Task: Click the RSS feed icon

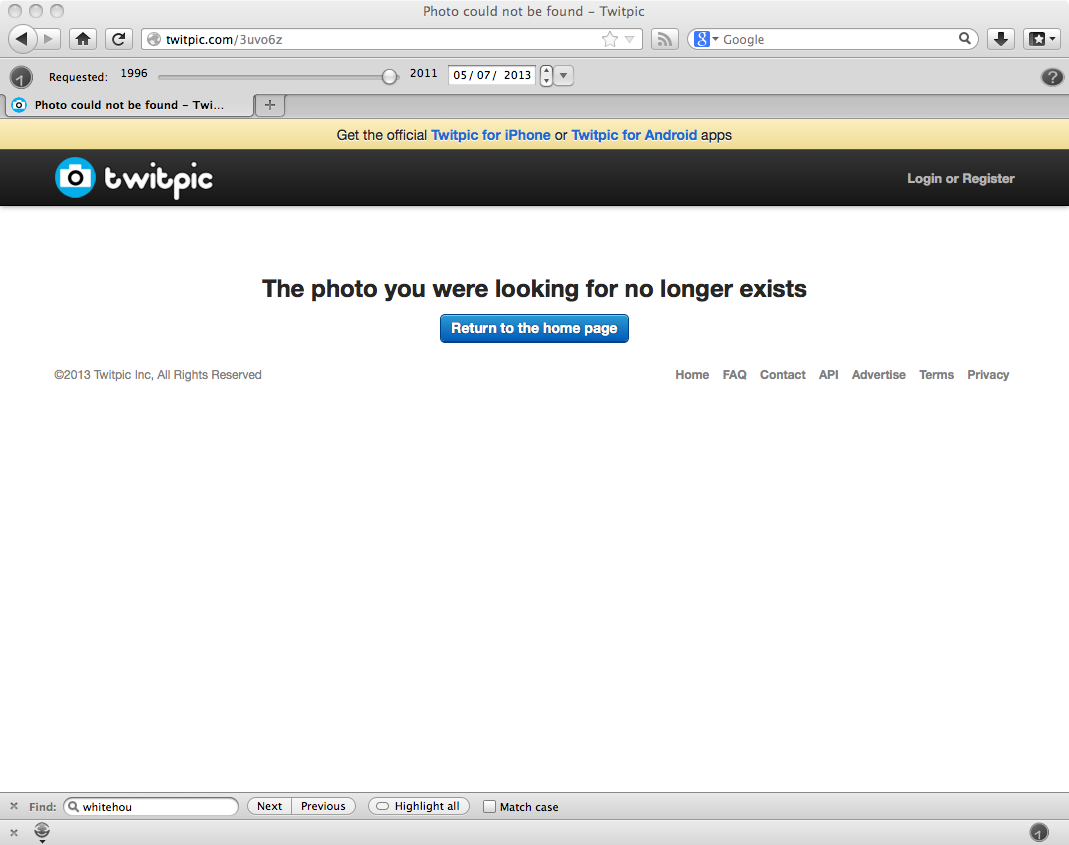Action: pyautogui.click(x=664, y=40)
